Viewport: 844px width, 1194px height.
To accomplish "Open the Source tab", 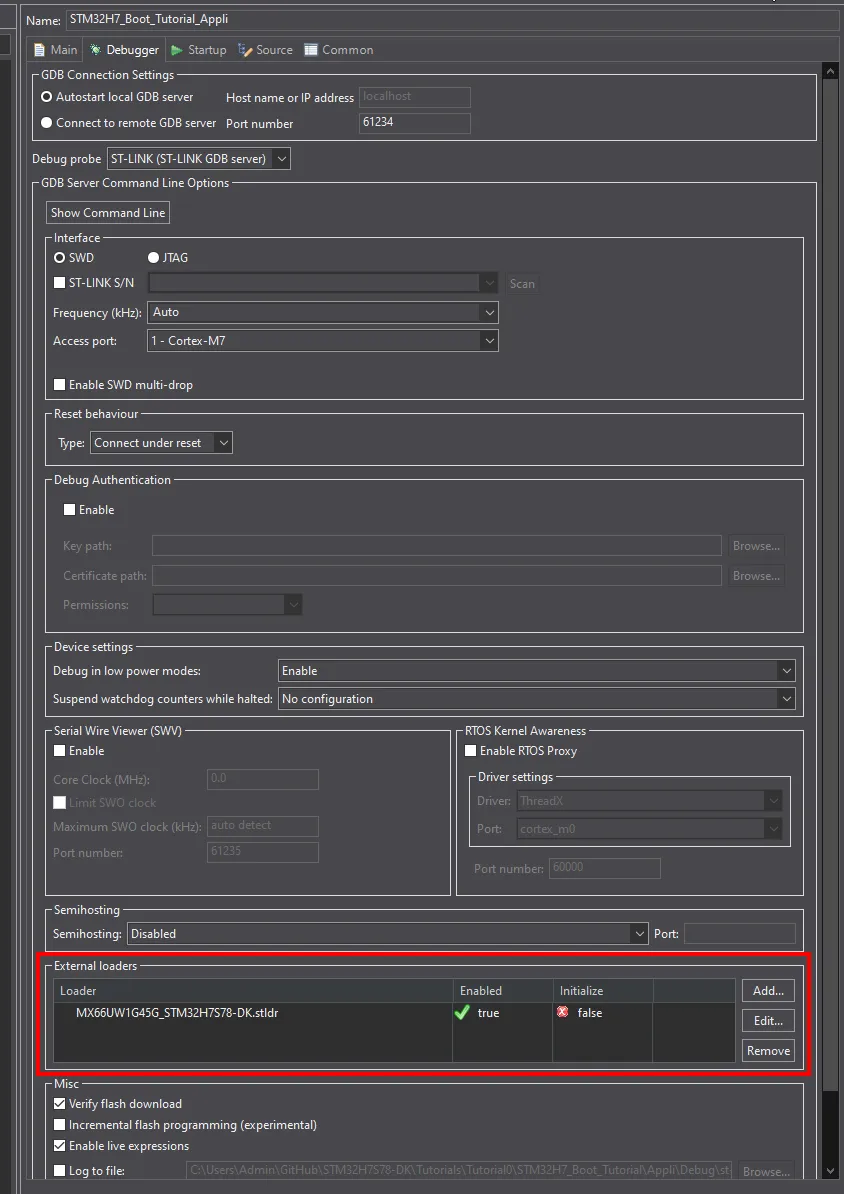I will pyautogui.click(x=266, y=49).
